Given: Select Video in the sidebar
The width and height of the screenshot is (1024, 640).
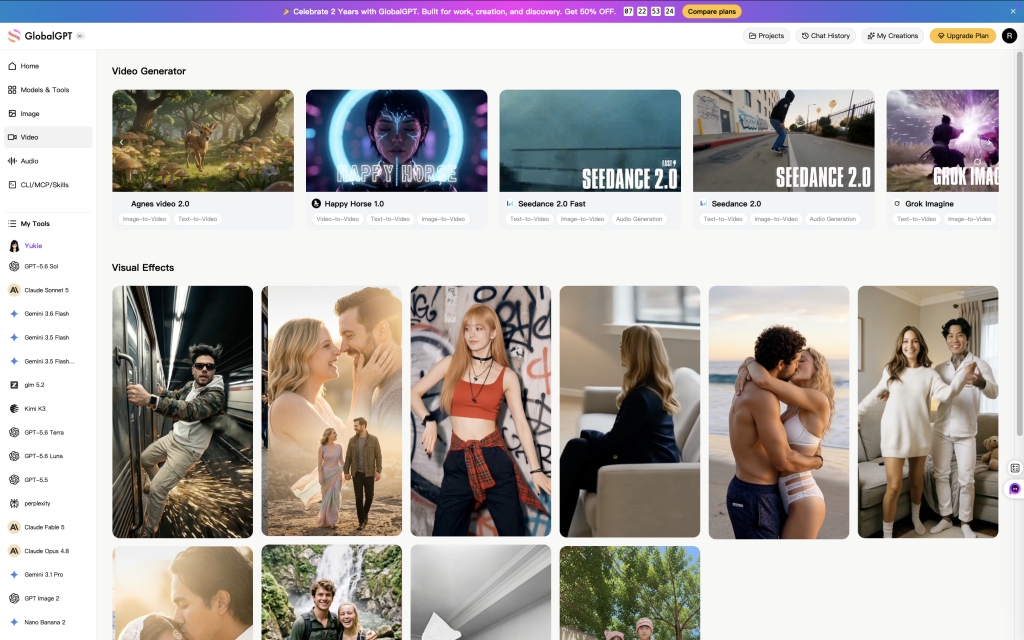Looking at the screenshot, I should point(48,137).
